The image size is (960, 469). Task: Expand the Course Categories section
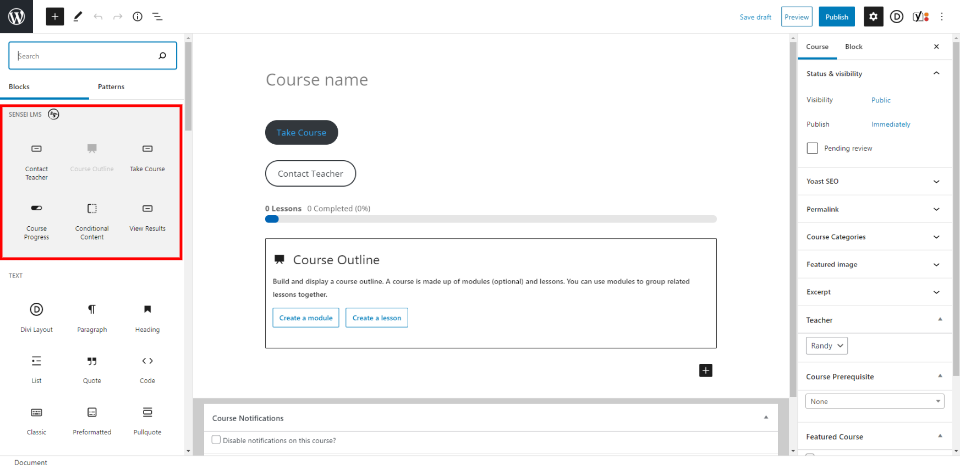pyautogui.click(x=874, y=237)
